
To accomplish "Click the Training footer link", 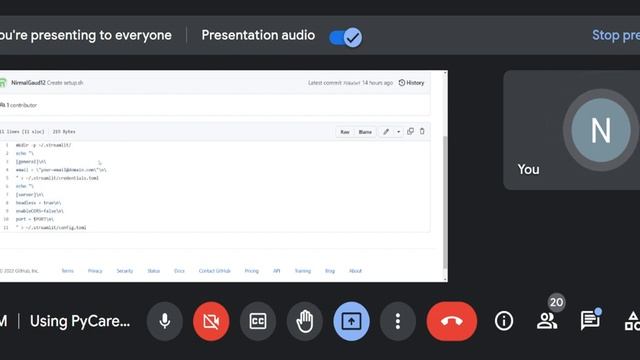I will pos(302,271).
